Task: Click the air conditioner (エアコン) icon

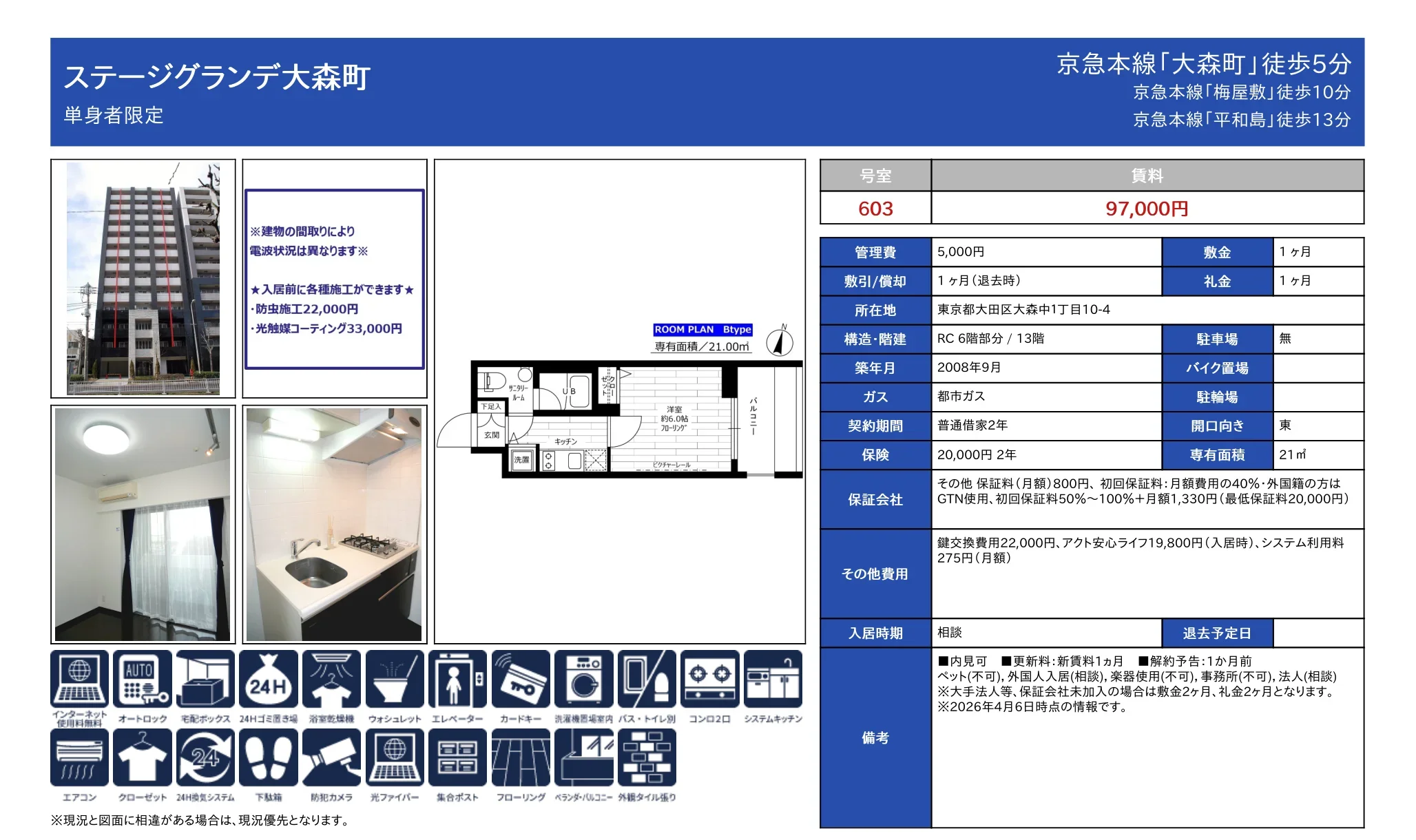Action: [79, 757]
